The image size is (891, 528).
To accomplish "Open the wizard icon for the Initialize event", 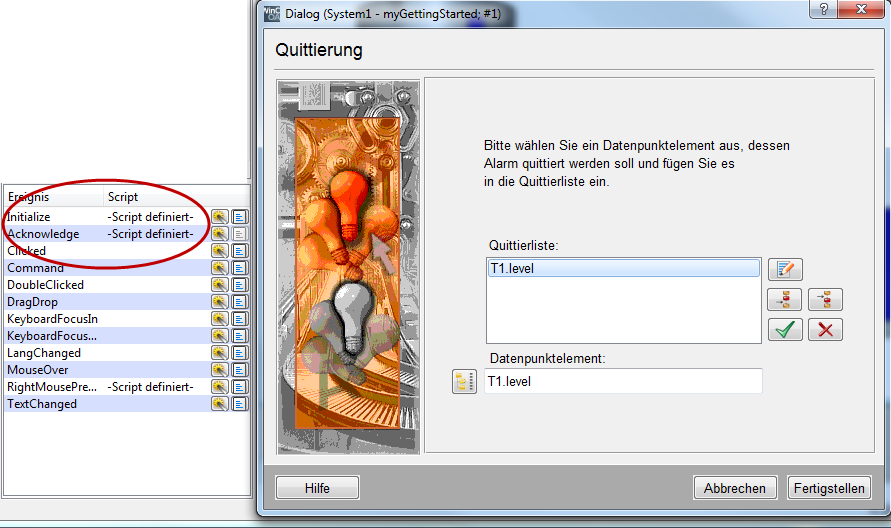I will pyautogui.click(x=219, y=217).
